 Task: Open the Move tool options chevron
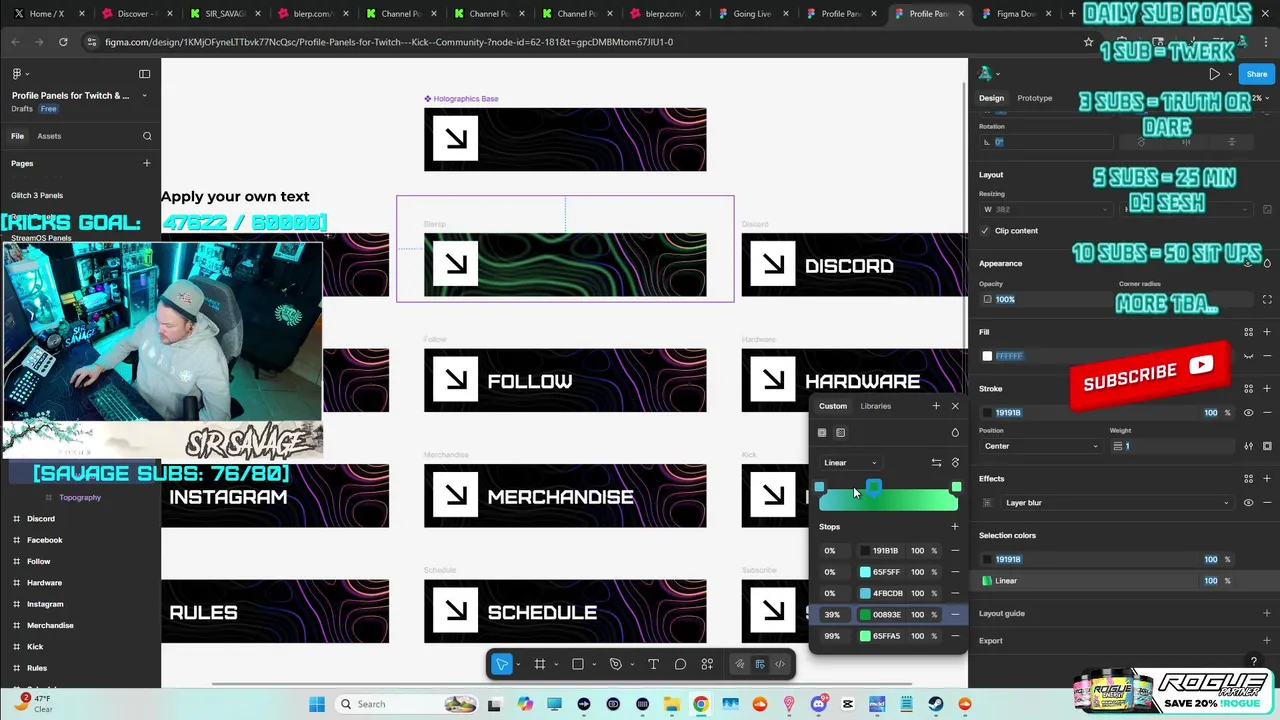[518, 665]
